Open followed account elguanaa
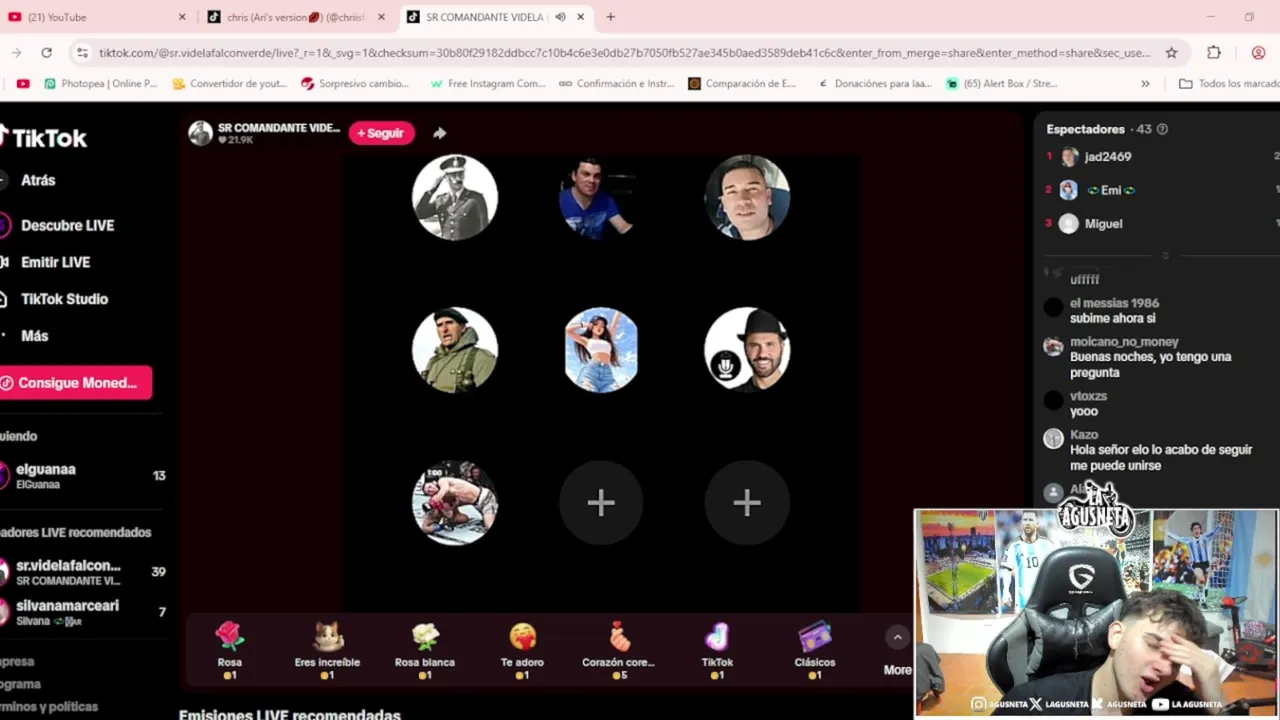 82,476
